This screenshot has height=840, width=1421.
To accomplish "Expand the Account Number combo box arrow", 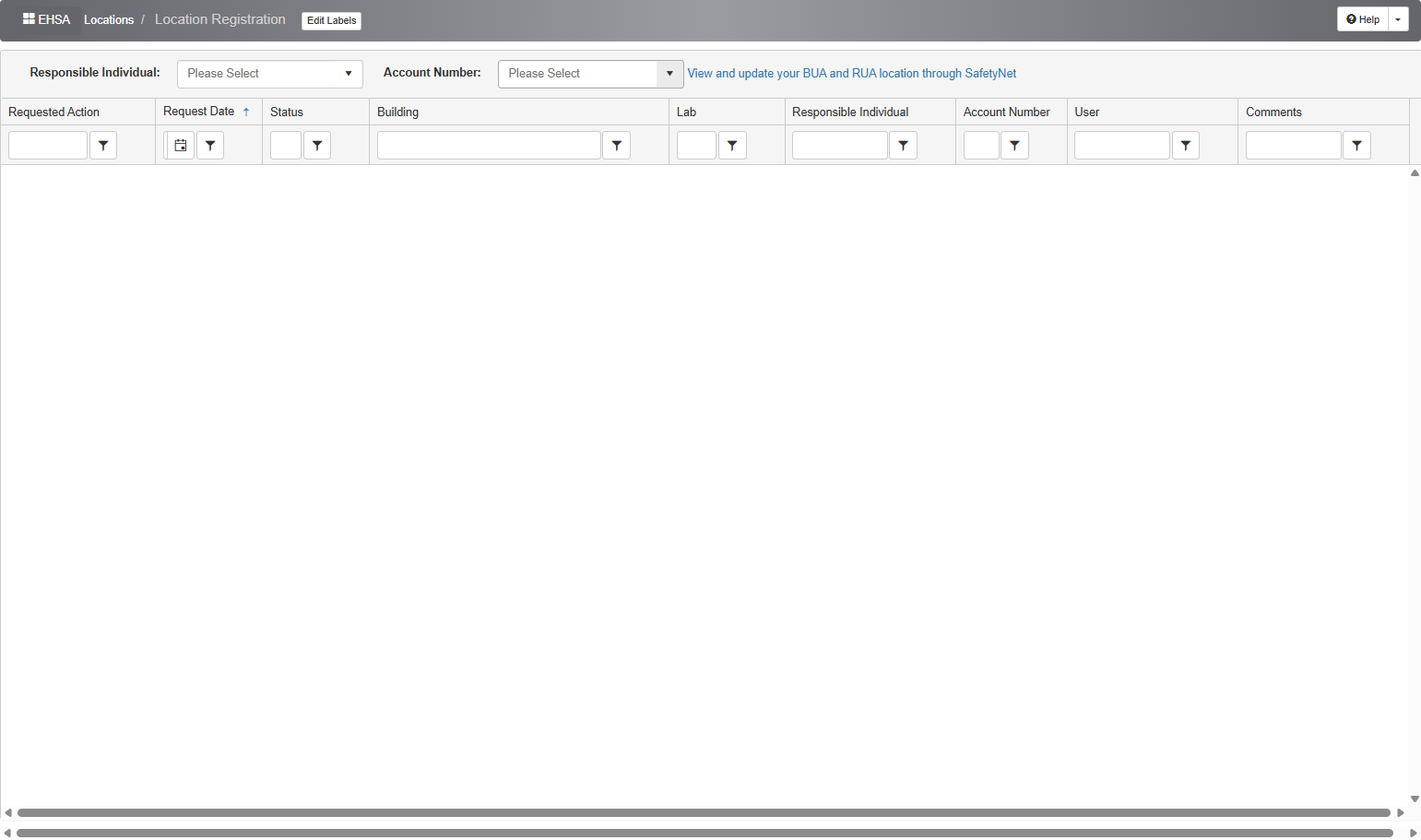I will [669, 74].
